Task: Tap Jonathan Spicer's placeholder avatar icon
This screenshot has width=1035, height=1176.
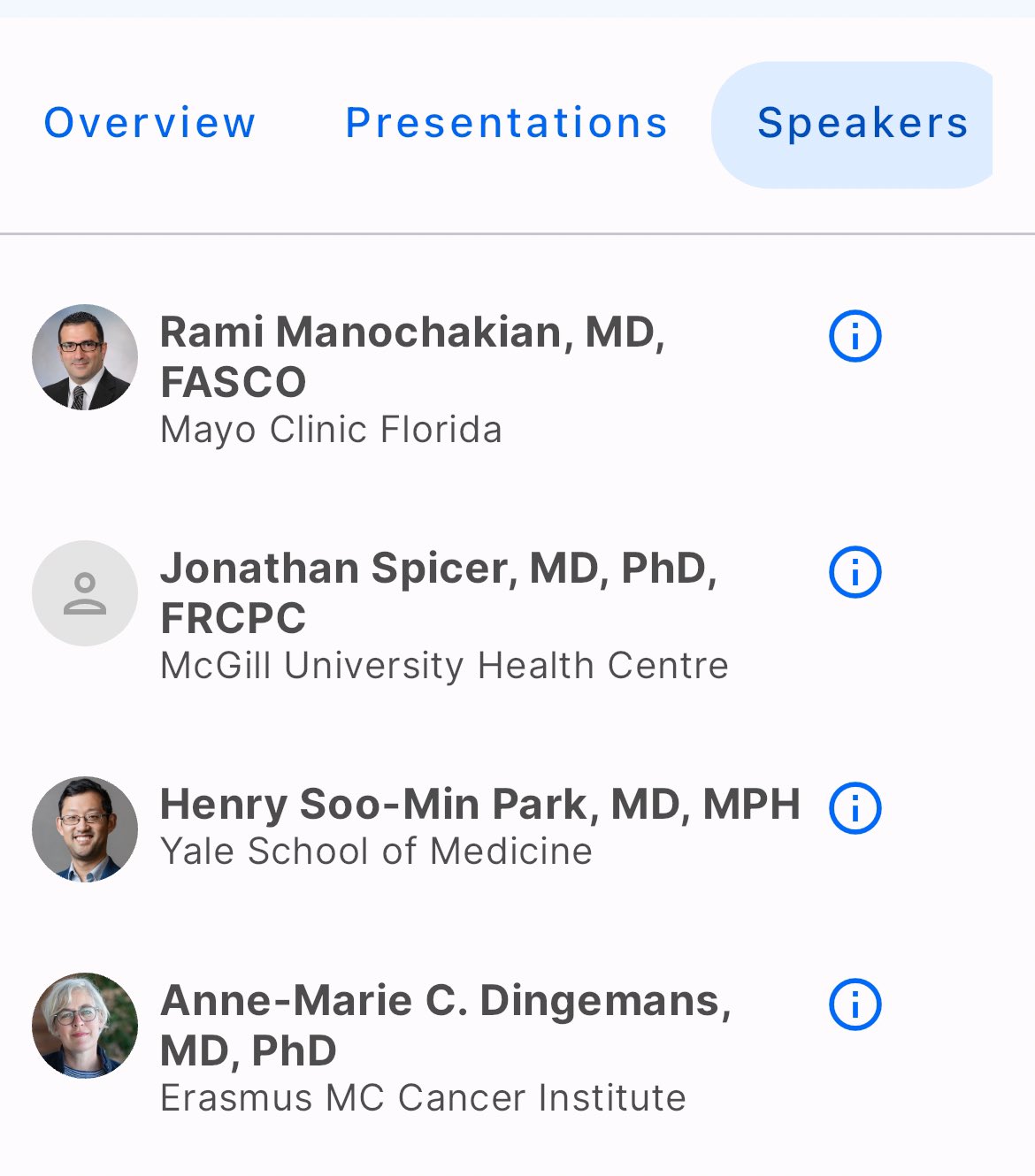Action: (x=85, y=593)
